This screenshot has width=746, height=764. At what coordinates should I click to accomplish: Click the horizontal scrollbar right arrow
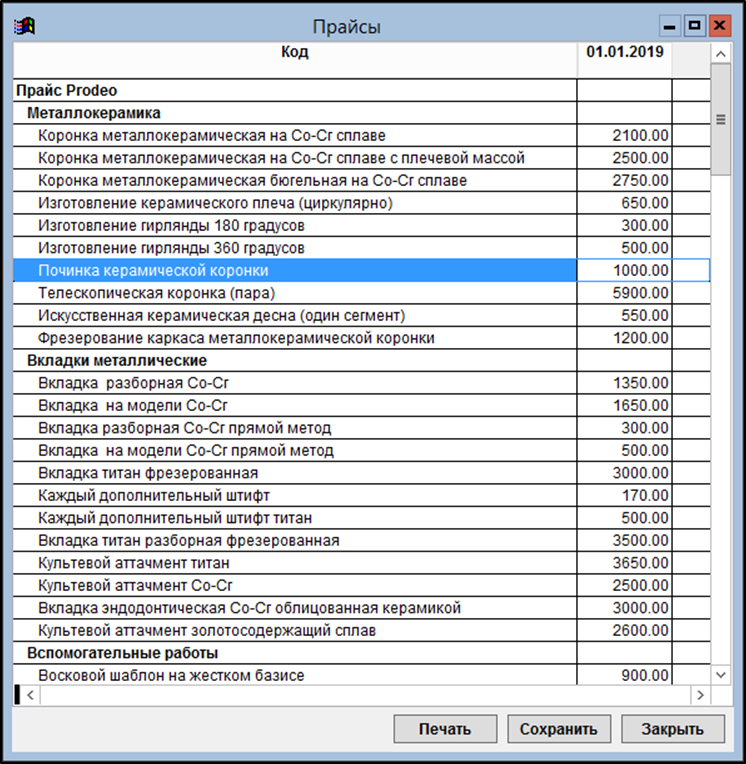[700, 694]
